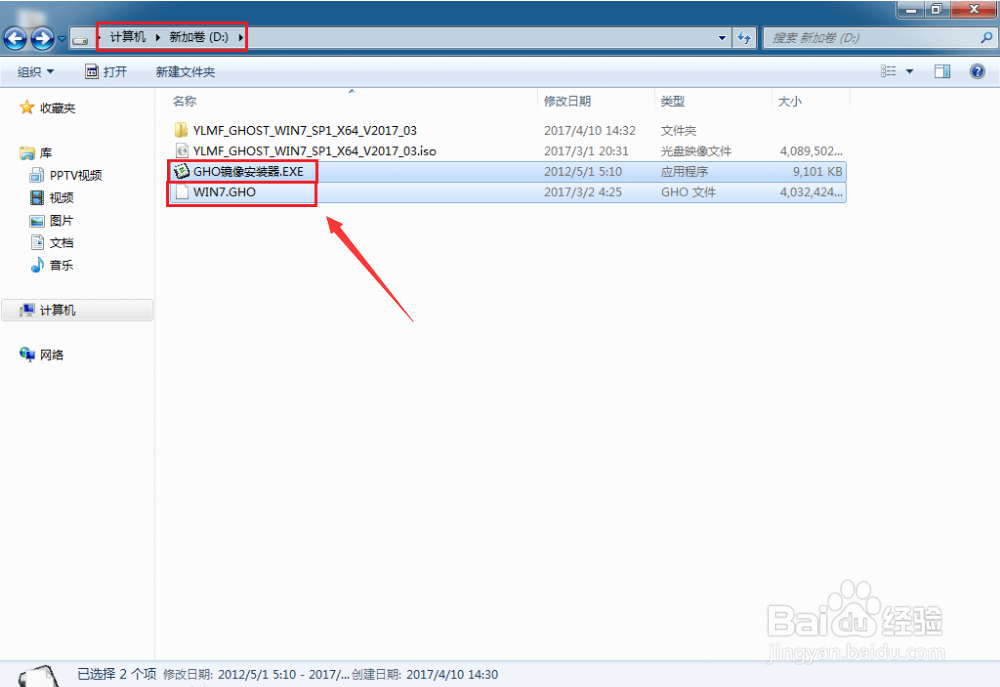Select the YLMF_GHOST_WIN7_SP1_X64_V2017_03.iso disc image icon
Image resolution: width=1000 pixels, height=687 pixels.
[x=182, y=151]
